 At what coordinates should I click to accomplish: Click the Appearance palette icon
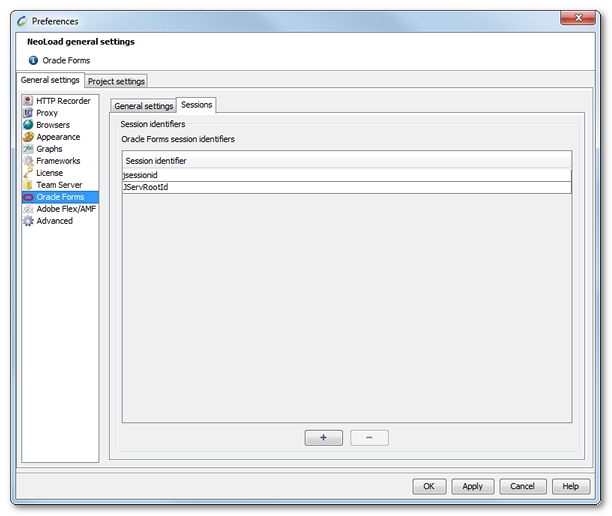[x=28, y=137]
